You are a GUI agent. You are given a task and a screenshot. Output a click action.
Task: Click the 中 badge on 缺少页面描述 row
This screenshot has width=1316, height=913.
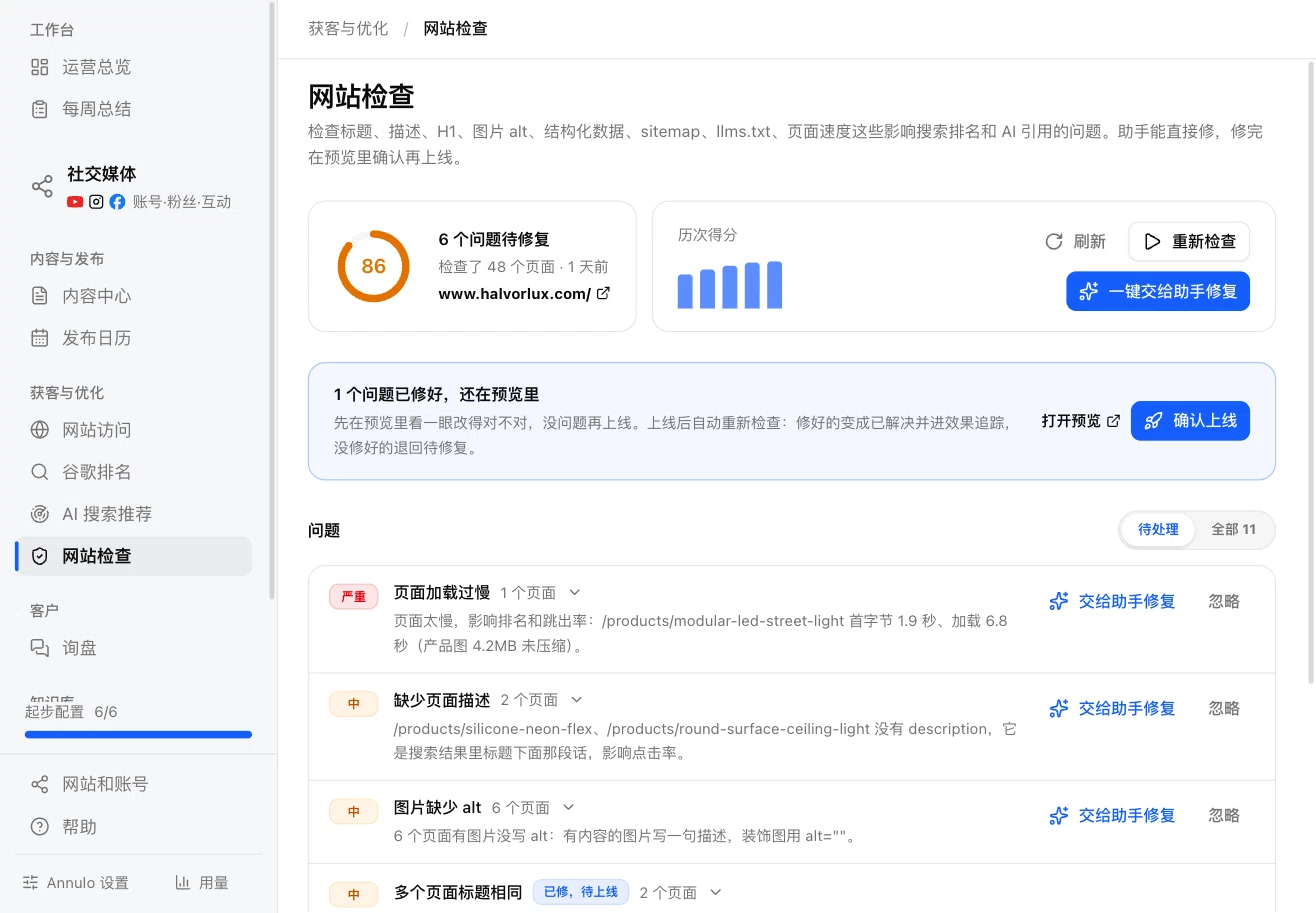click(354, 704)
